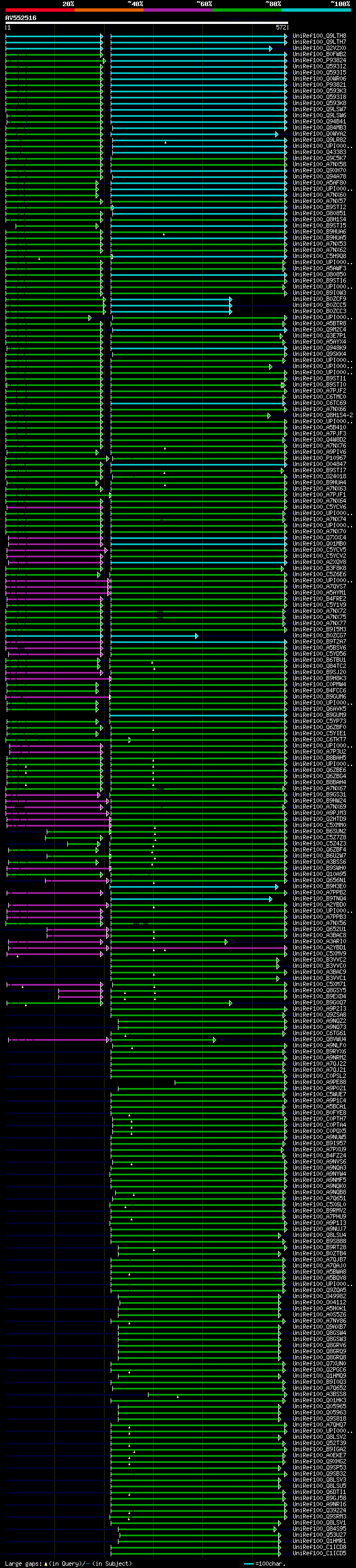Click the cyan ~100% identity color band
This screenshot has width=356, height=1568.
pyautogui.click(x=316, y=10)
